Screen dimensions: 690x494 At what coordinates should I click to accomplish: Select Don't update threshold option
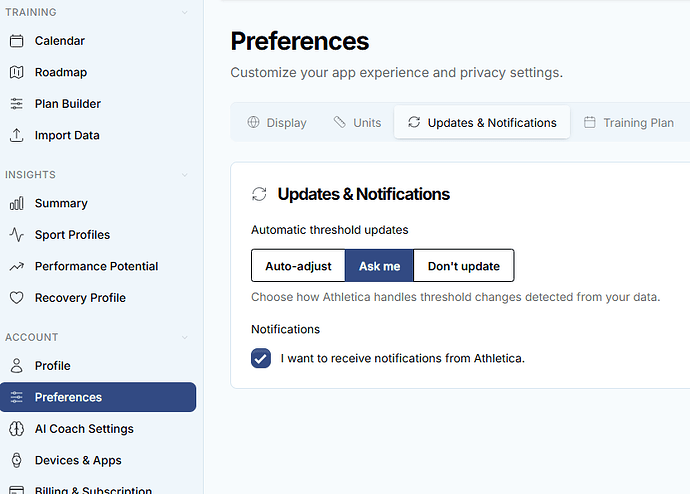pos(463,266)
